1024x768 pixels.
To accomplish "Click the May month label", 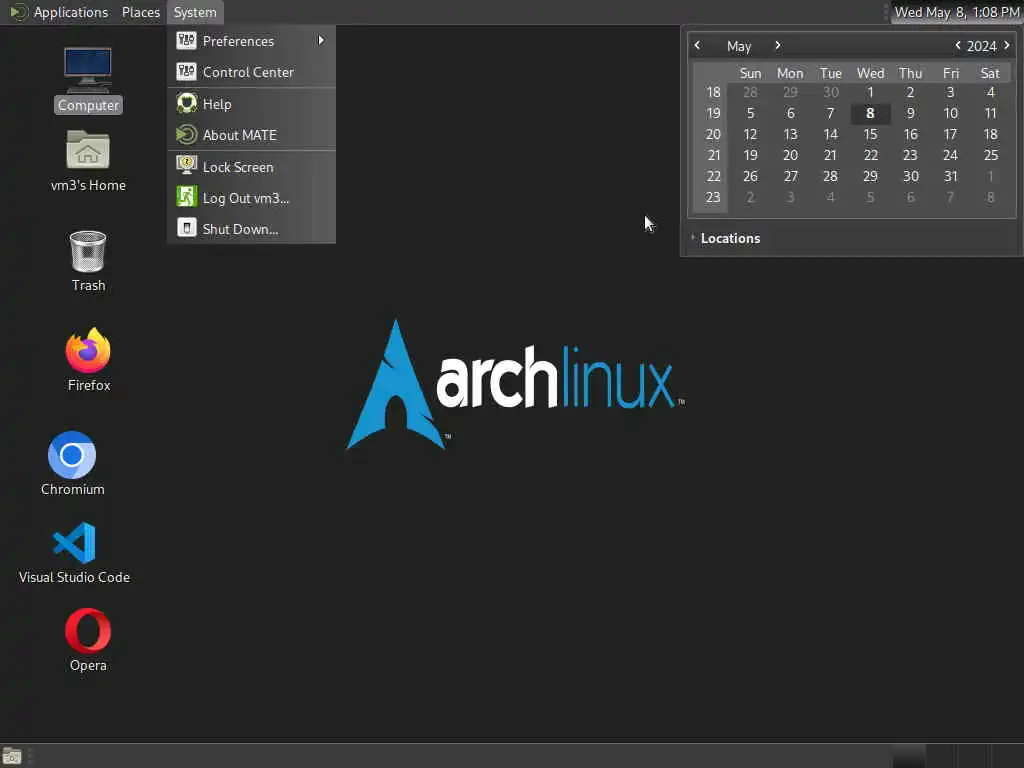I will coord(739,46).
